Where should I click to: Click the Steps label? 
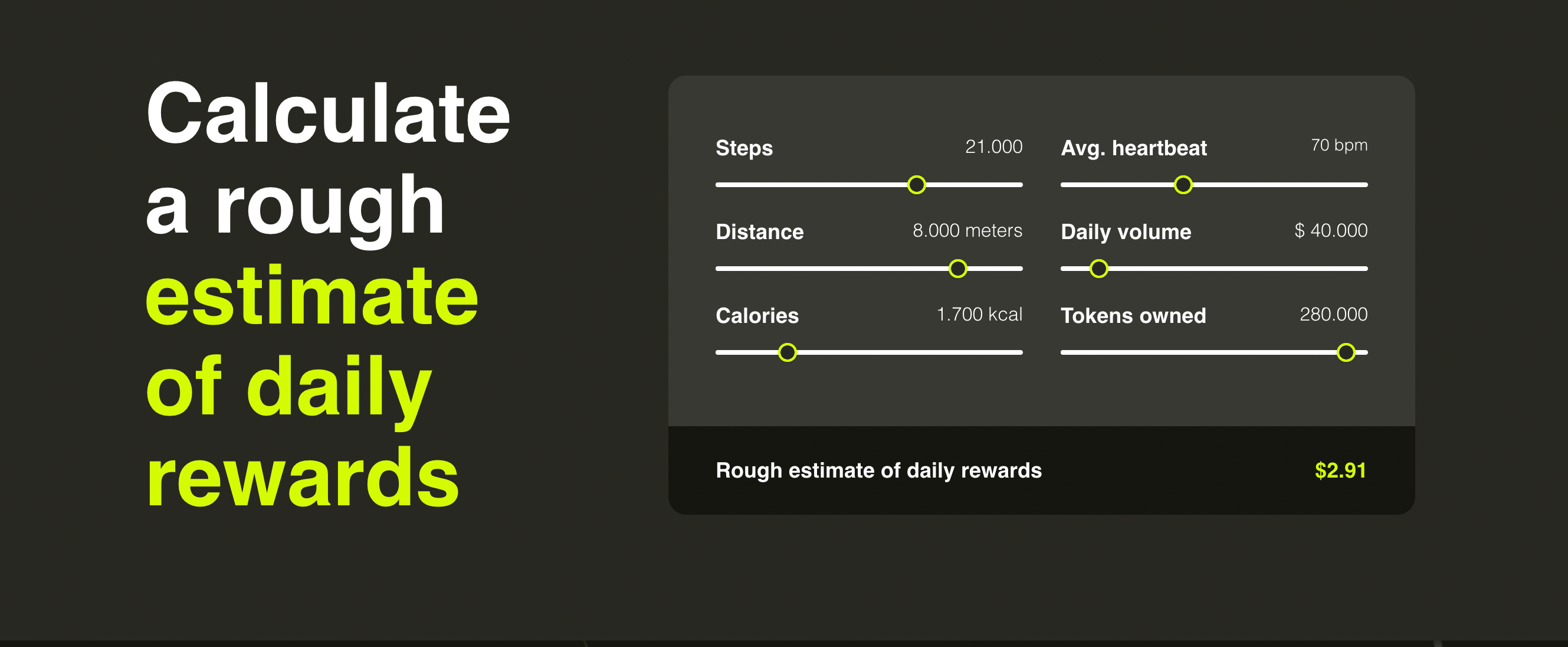pos(744,148)
